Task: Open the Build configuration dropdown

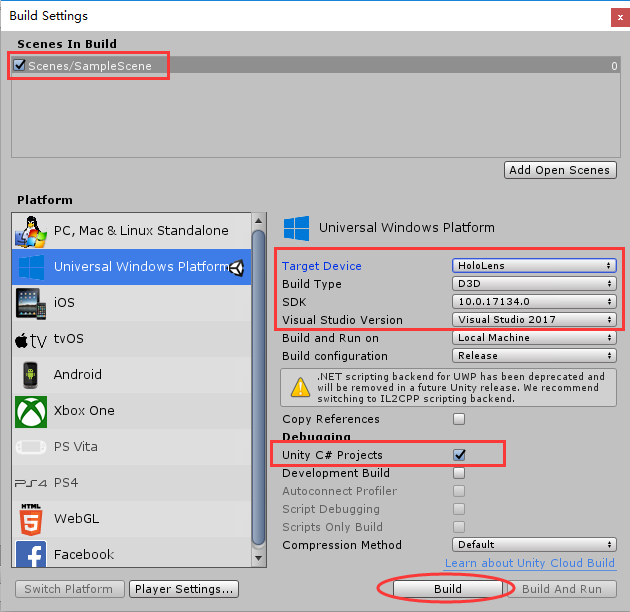Action: click(534, 356)
